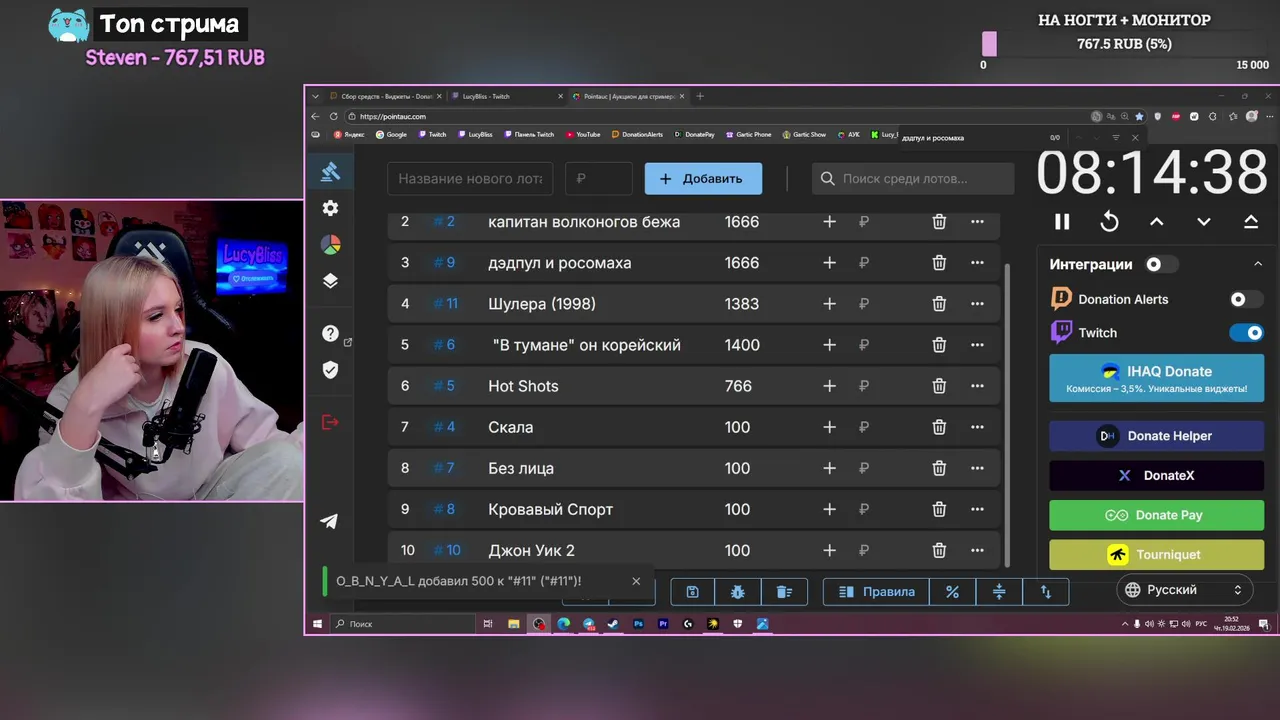This screenshot has width=1280, height=720.
Task: Delete the Джон Уик 2 lot
Action: [939, 550]
